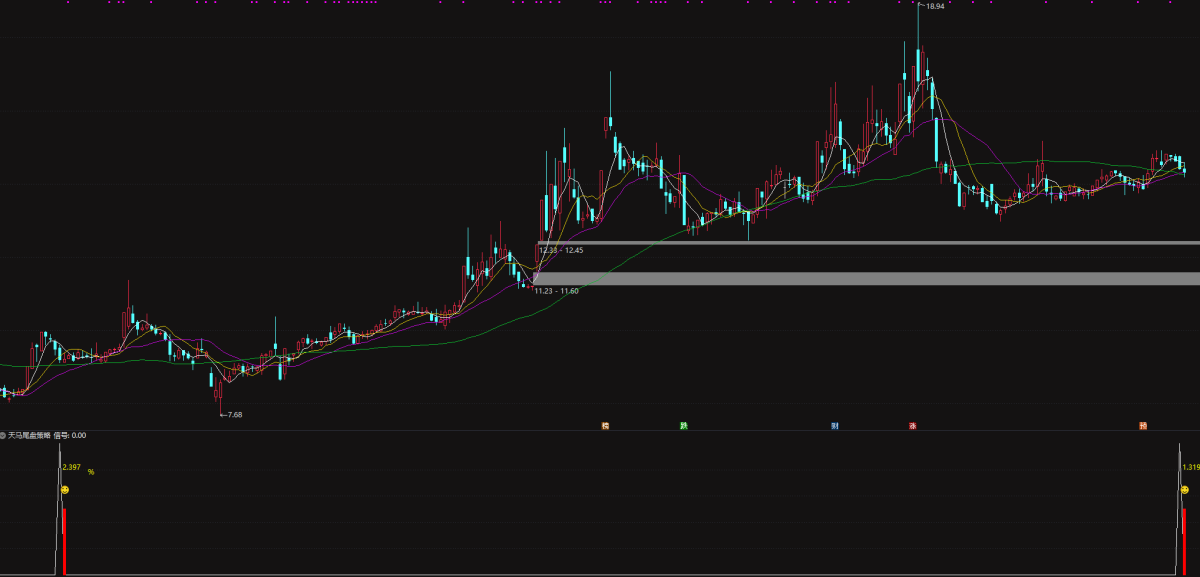Image resolution: width=1200 pixels, height=577 pixels.
Task: Click the 12.33 - 12.45 gap zone label
Action: (561, 250)
